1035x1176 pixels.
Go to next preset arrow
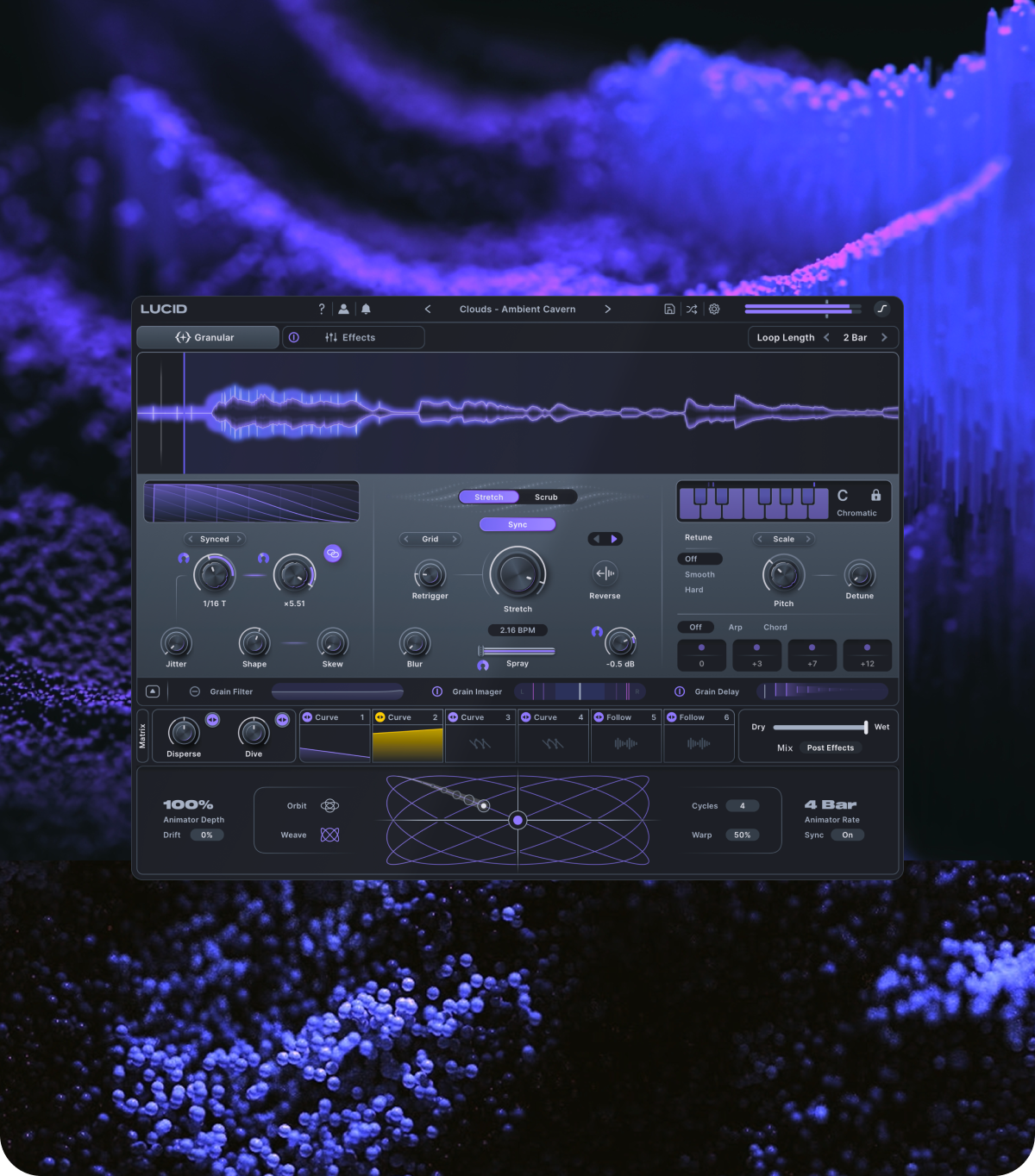(607, 309)
